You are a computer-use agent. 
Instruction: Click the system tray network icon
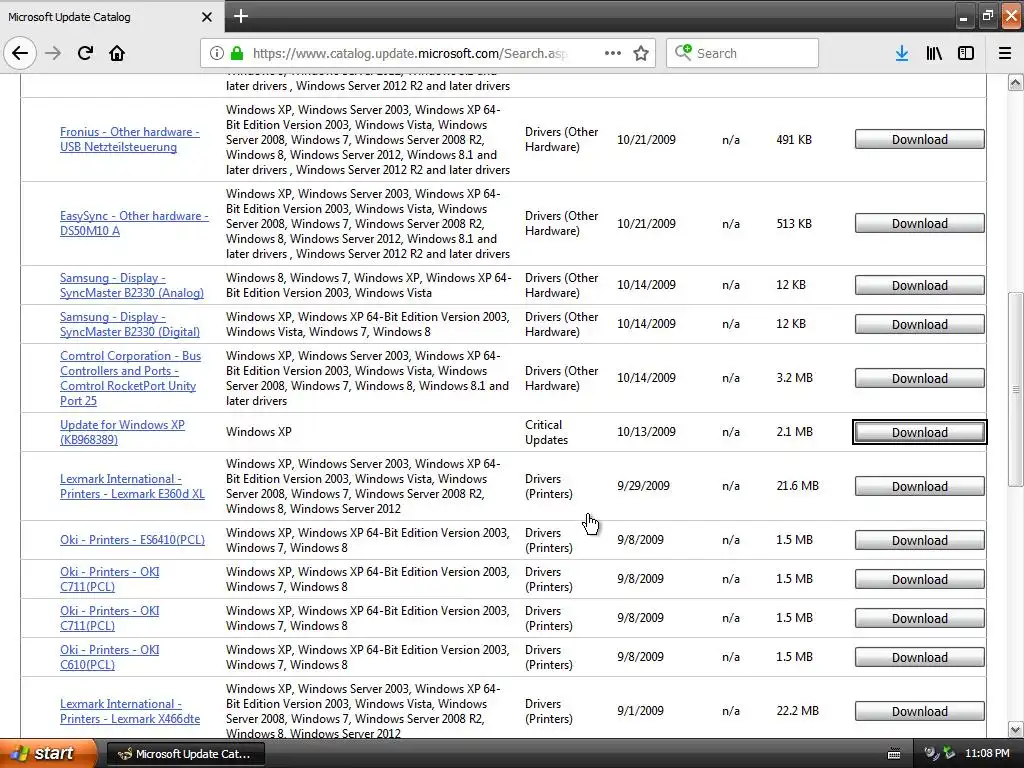(x=931, y=753)
